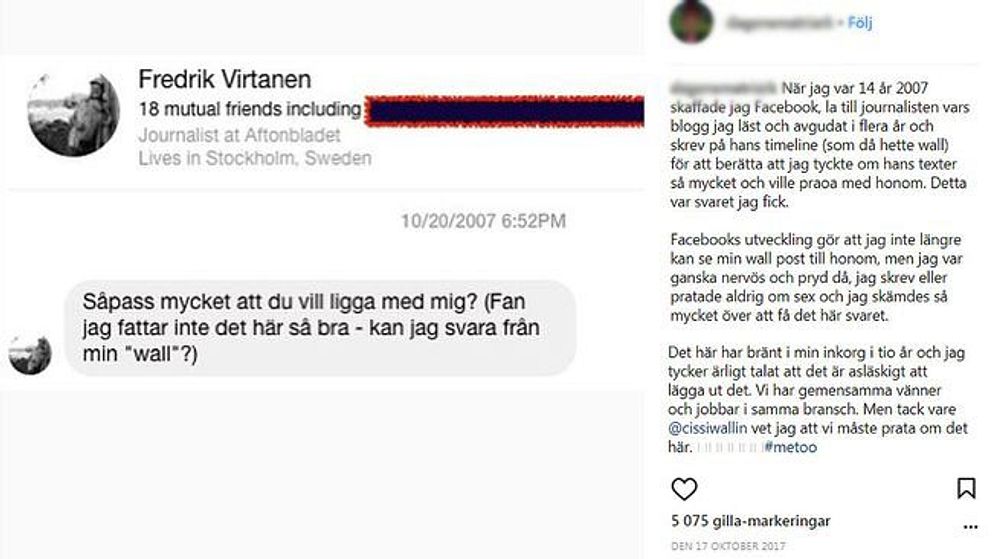The image size is (992, 559).
Task: Click the small avatar beside the message bubble
Action: click(30, 353)
